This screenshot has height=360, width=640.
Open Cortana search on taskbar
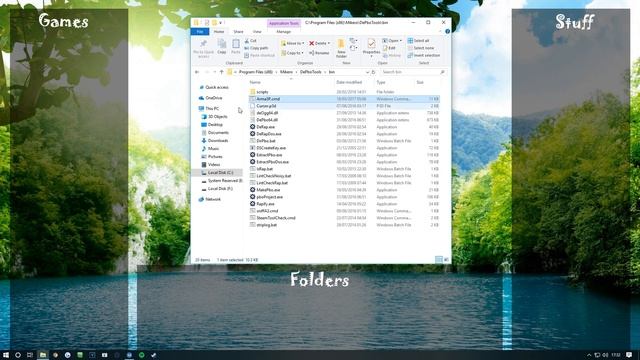[x=18, y=355]
